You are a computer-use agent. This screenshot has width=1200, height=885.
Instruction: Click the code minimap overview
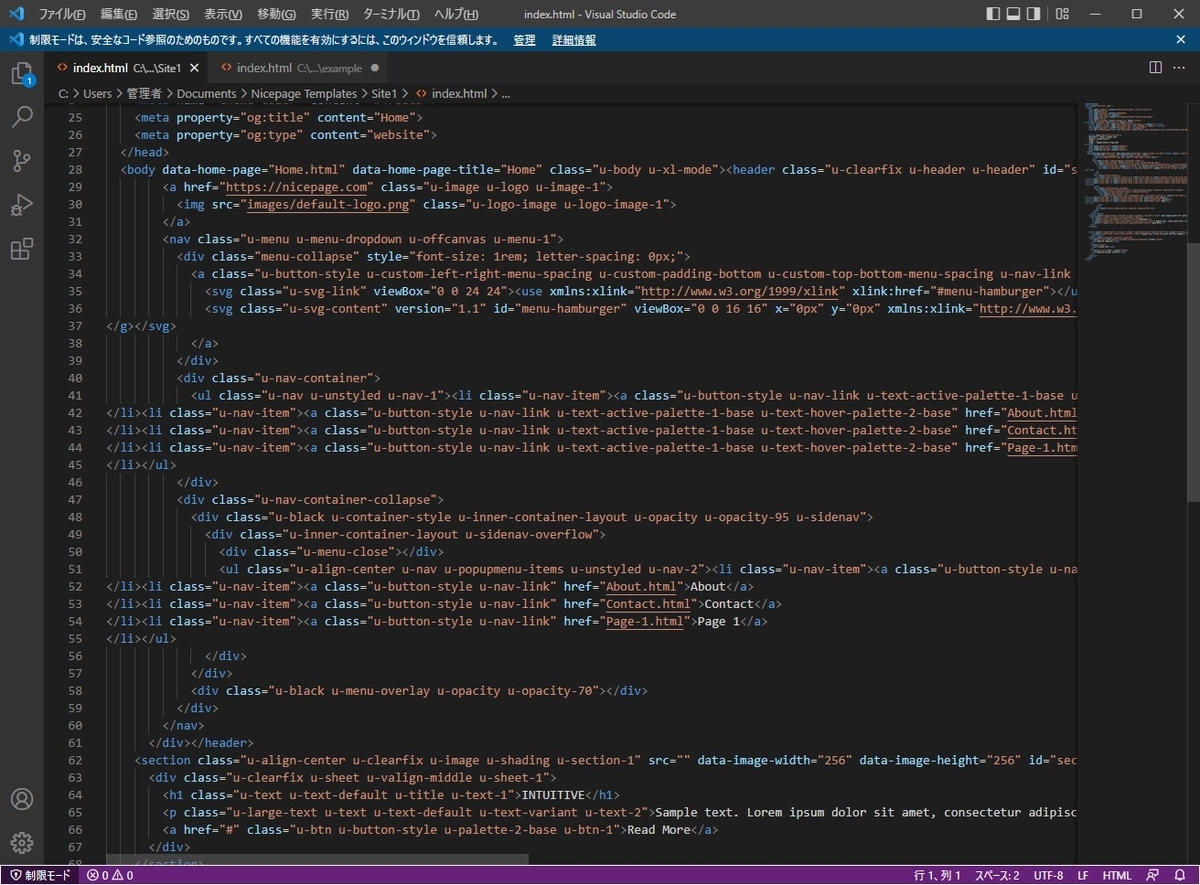(x=1133, y=180)
